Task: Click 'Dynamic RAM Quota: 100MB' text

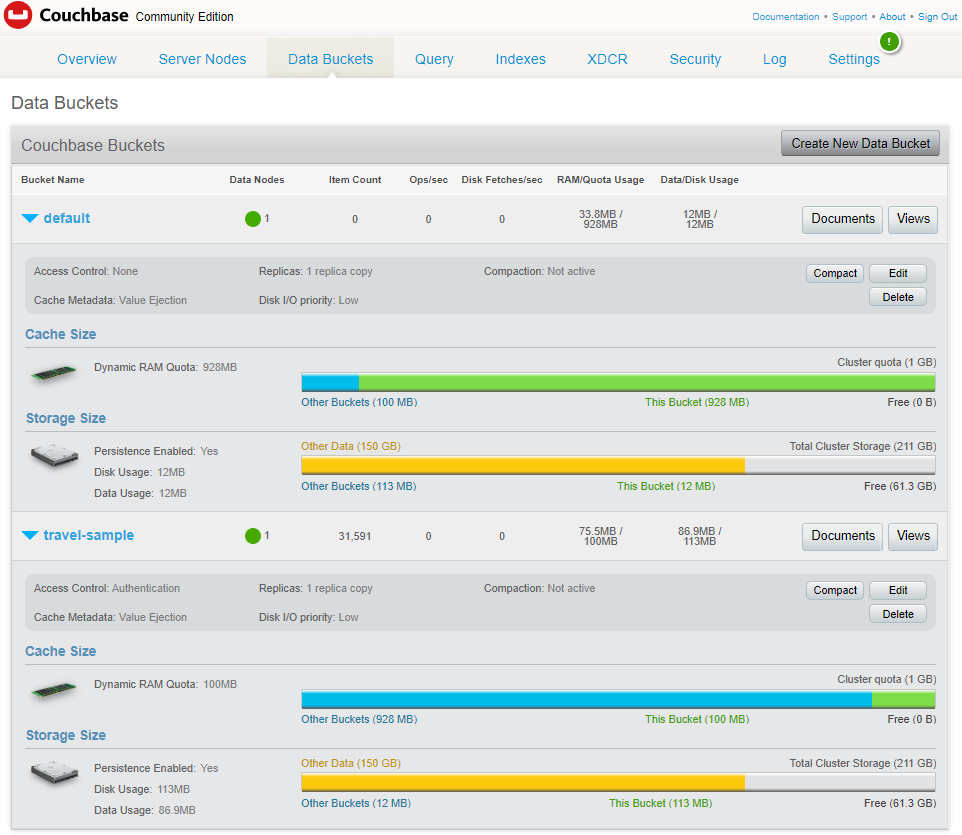Action: tap(165, 684)
